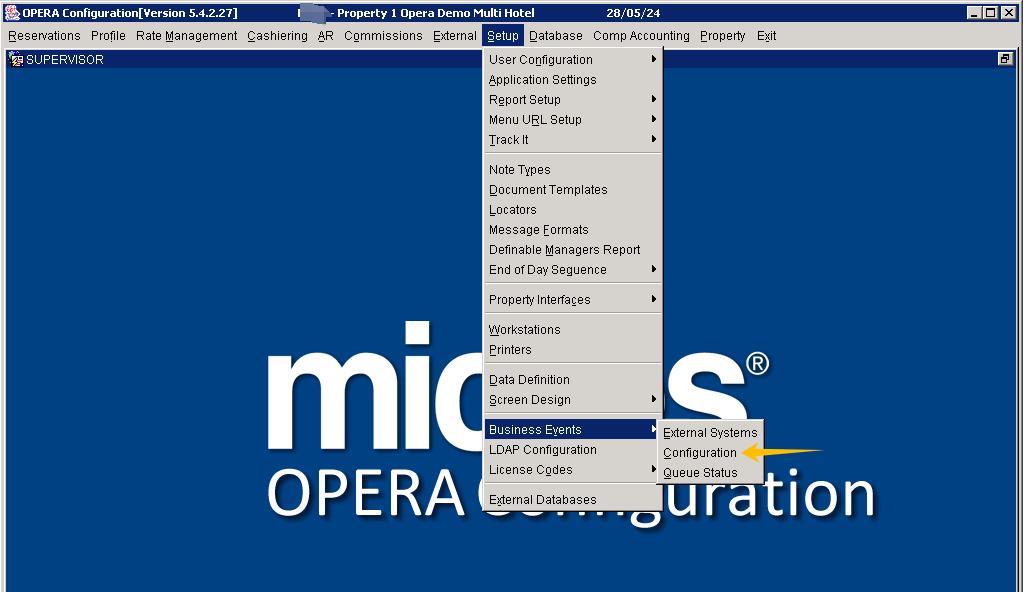This screenshot has width=1023, height=592.
Task: Click the SUPERVISOR window icon
Action: point(16,59)
